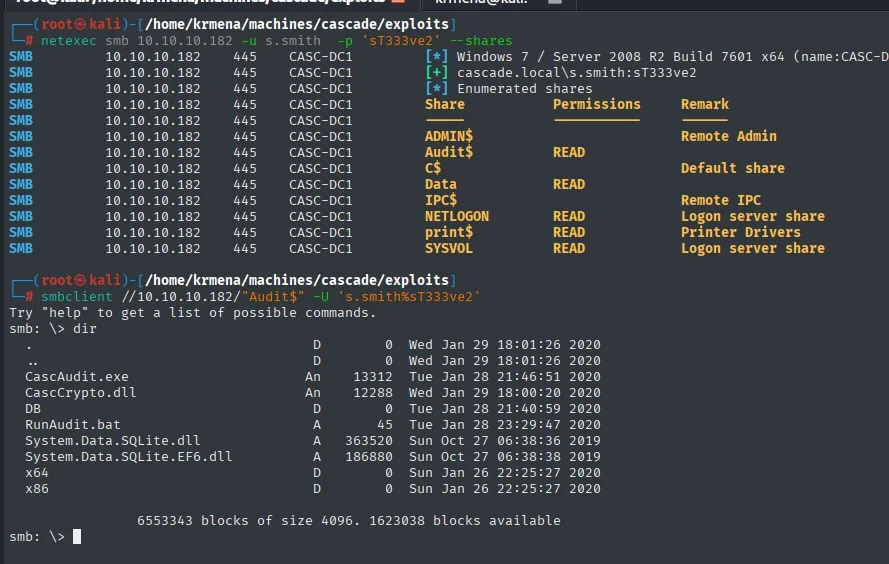
Task: Click the Share column header
Action: click(445, 104)
